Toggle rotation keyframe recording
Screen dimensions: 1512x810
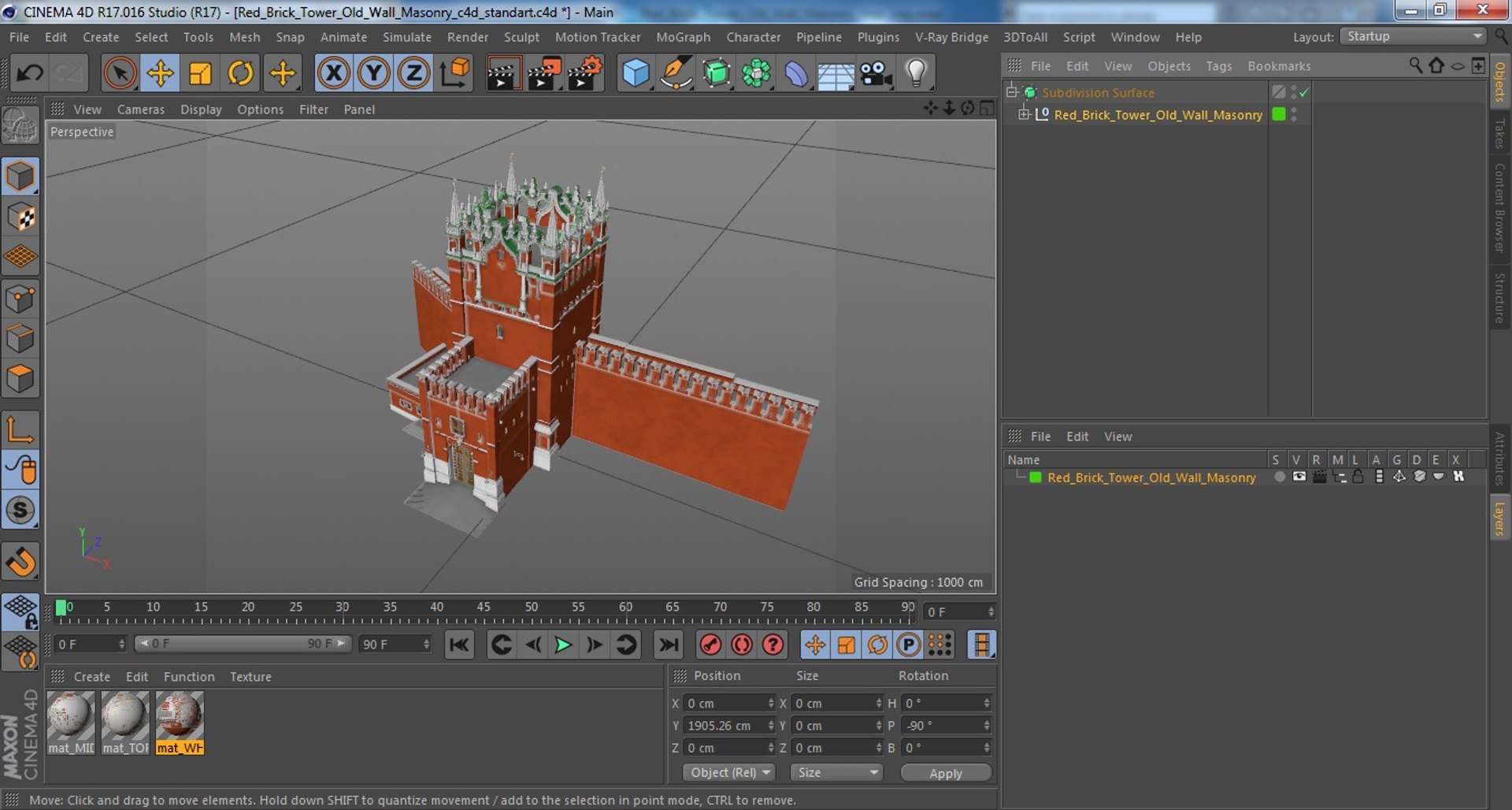pos(877,645)
